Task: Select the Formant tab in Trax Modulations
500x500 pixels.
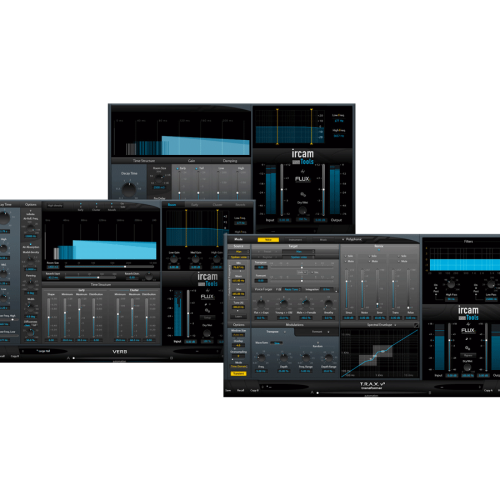Action: pyautogui.click(x=317, y=332)
